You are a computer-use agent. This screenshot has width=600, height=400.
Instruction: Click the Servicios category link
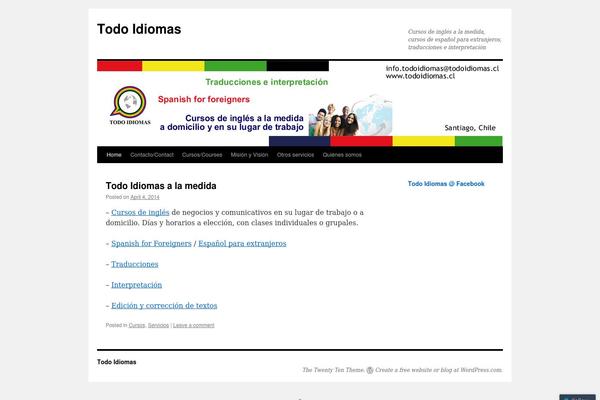pos(158,325)
